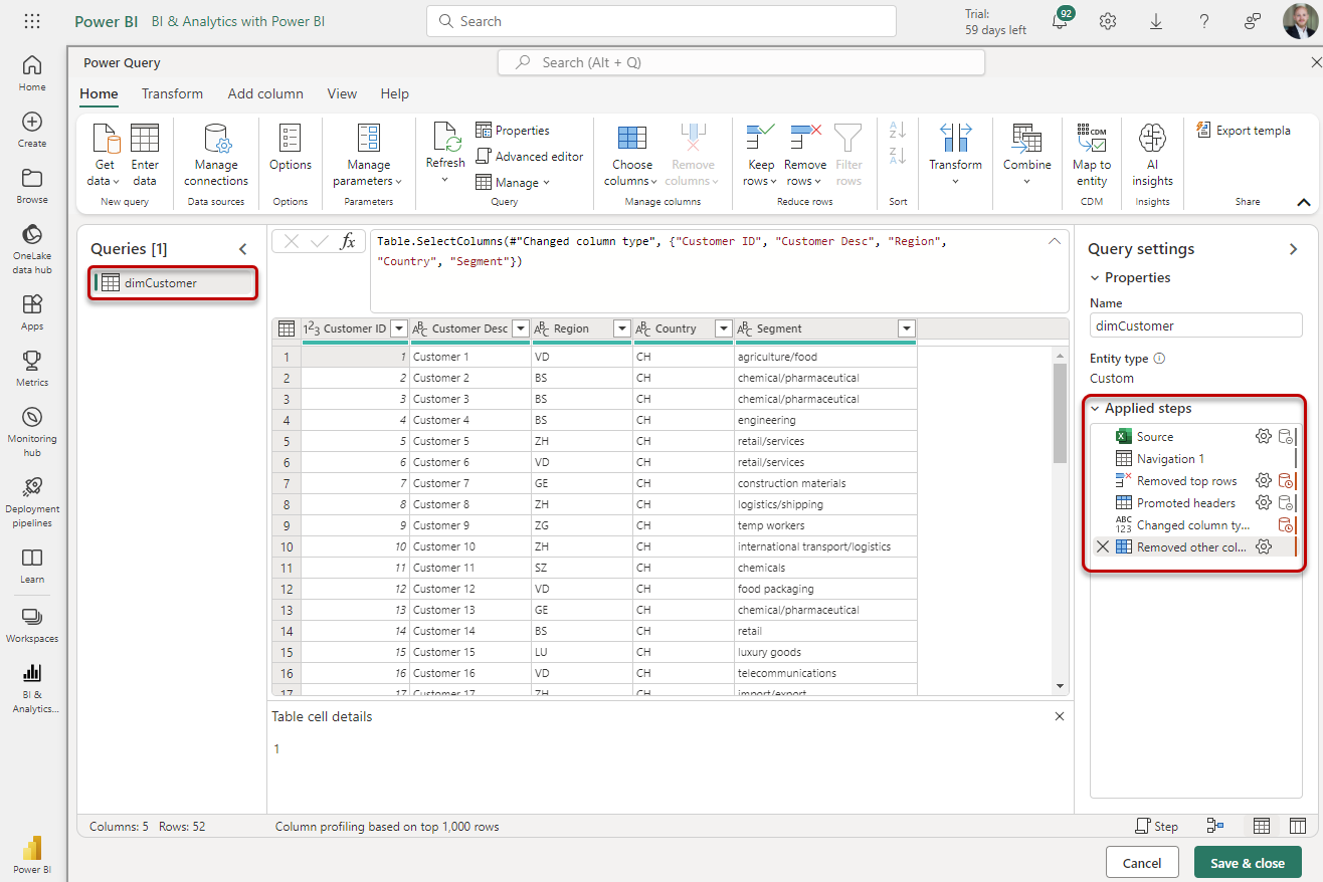Viewport: 1323px width, 882px height.
Task: Toggle the diagram view in status bar
Action: pyautogui.click(x=1215, y=826)
